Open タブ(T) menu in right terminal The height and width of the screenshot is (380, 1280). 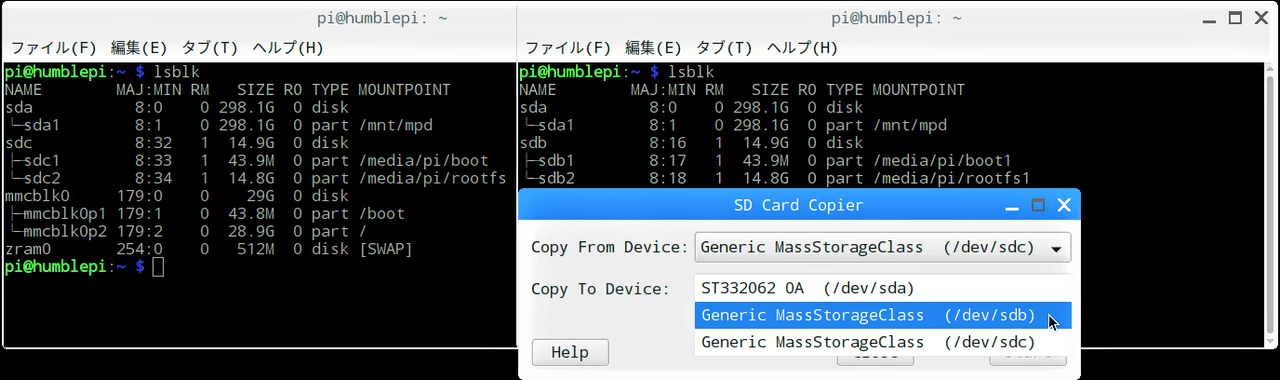point(723,48)
